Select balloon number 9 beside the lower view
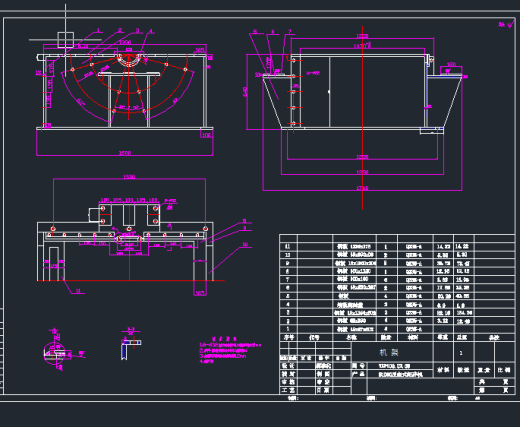This screenshot has width=520, height=427. pyautogui.click(x=244, y=228)
